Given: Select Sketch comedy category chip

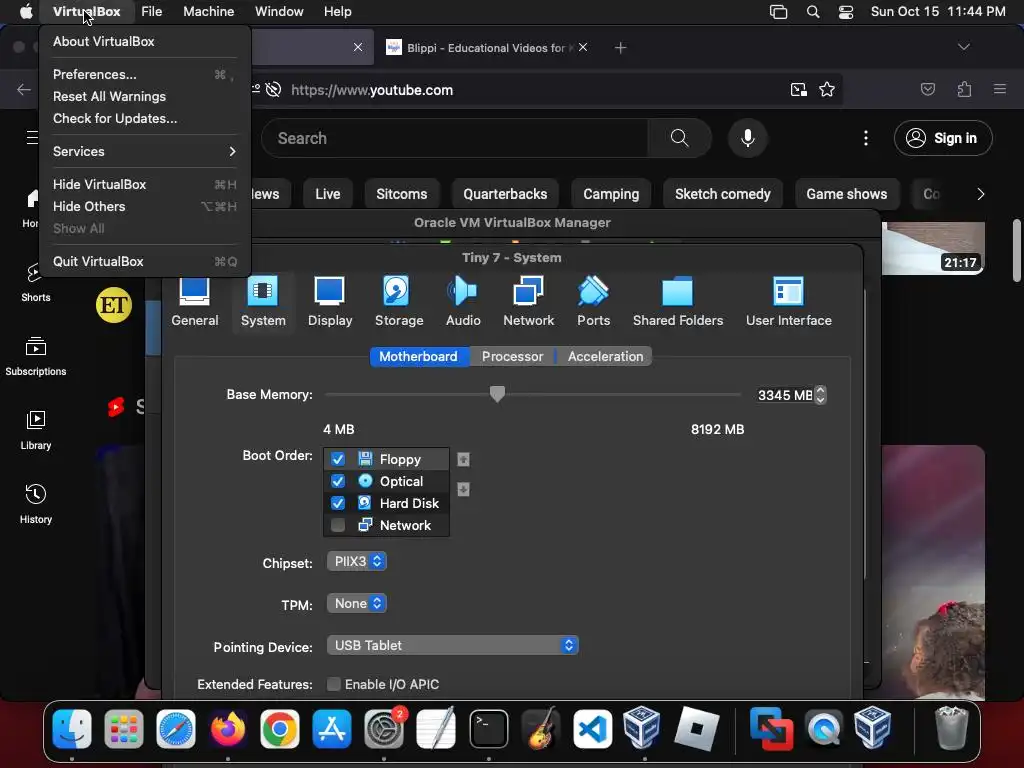Looking at the screenshot, I should click(722, 194).
